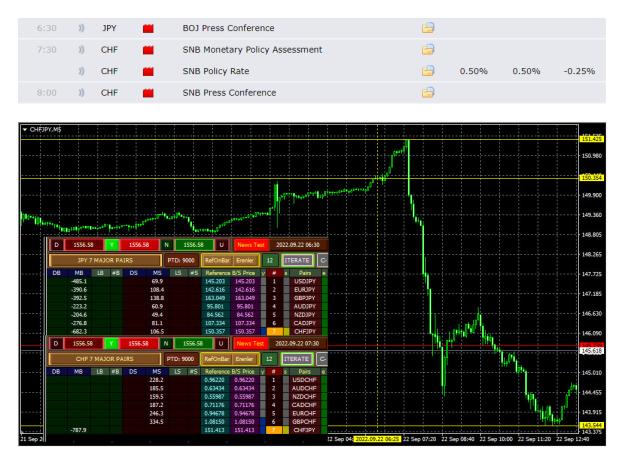Toggle Erenler in the JPY panel

(245, 260)
